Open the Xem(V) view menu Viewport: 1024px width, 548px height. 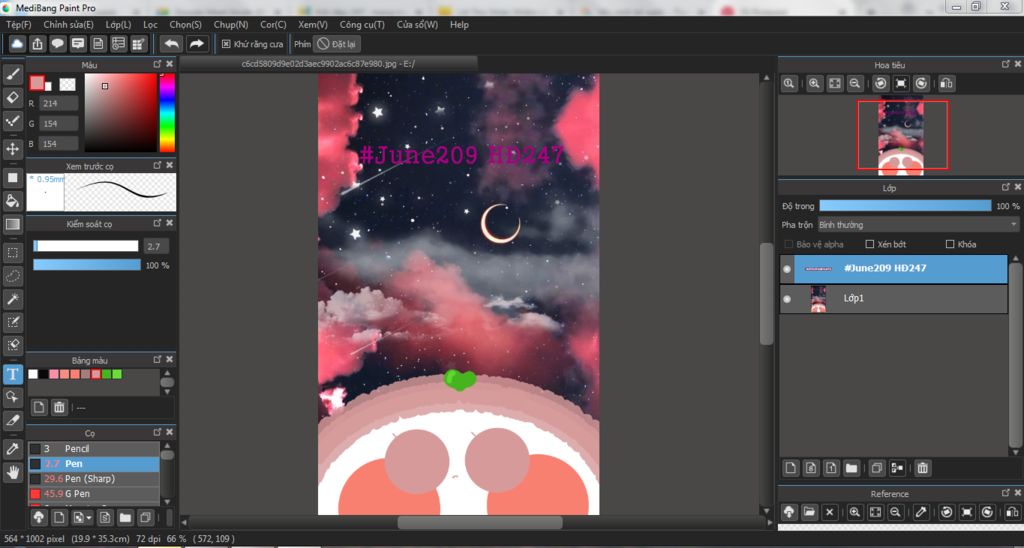(x=313, y=24)
